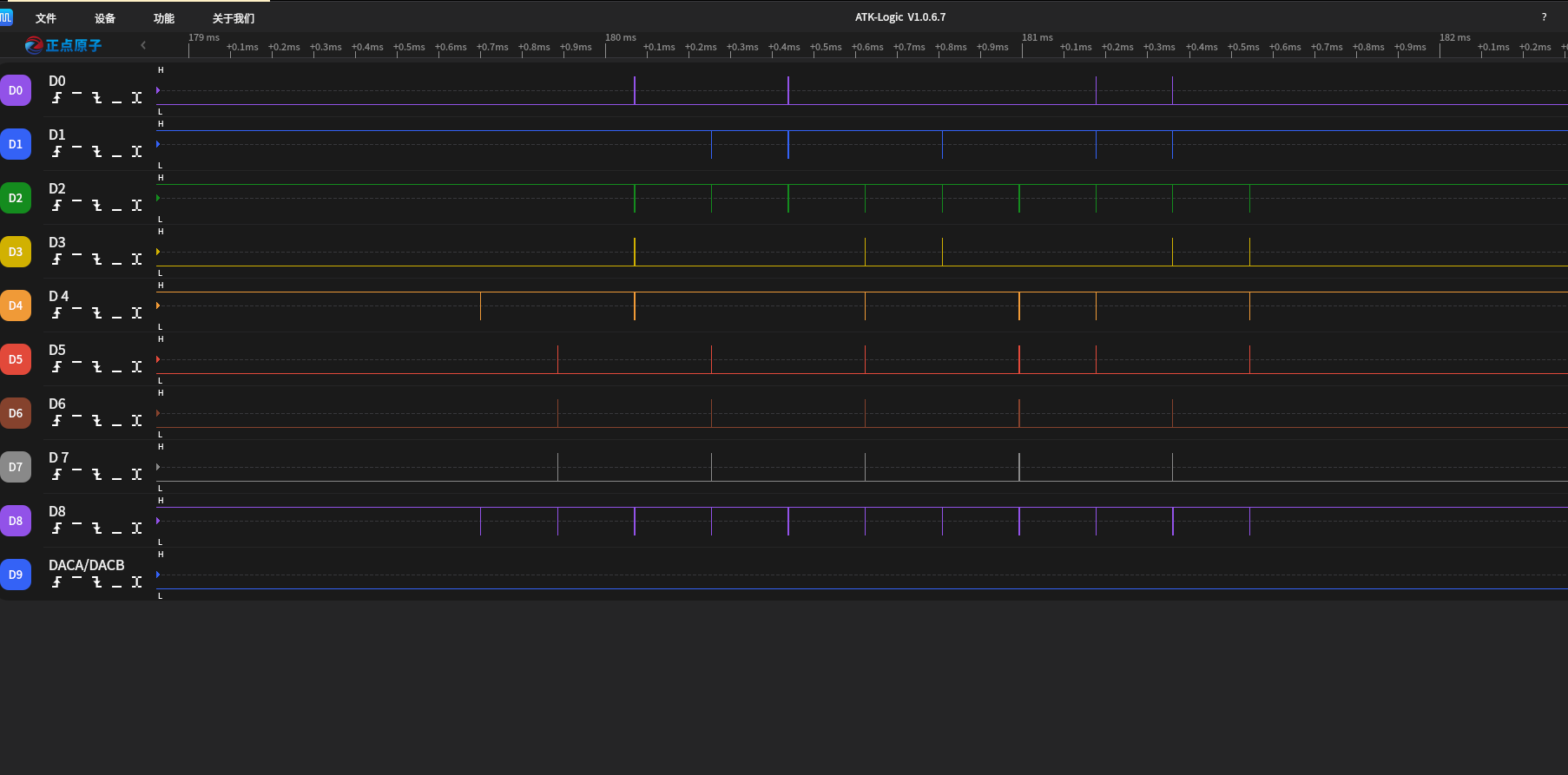Click the blue D9 channel badge
This screenshot has height=775, width=1568.
pyautogui.click(x=16, y=575)
